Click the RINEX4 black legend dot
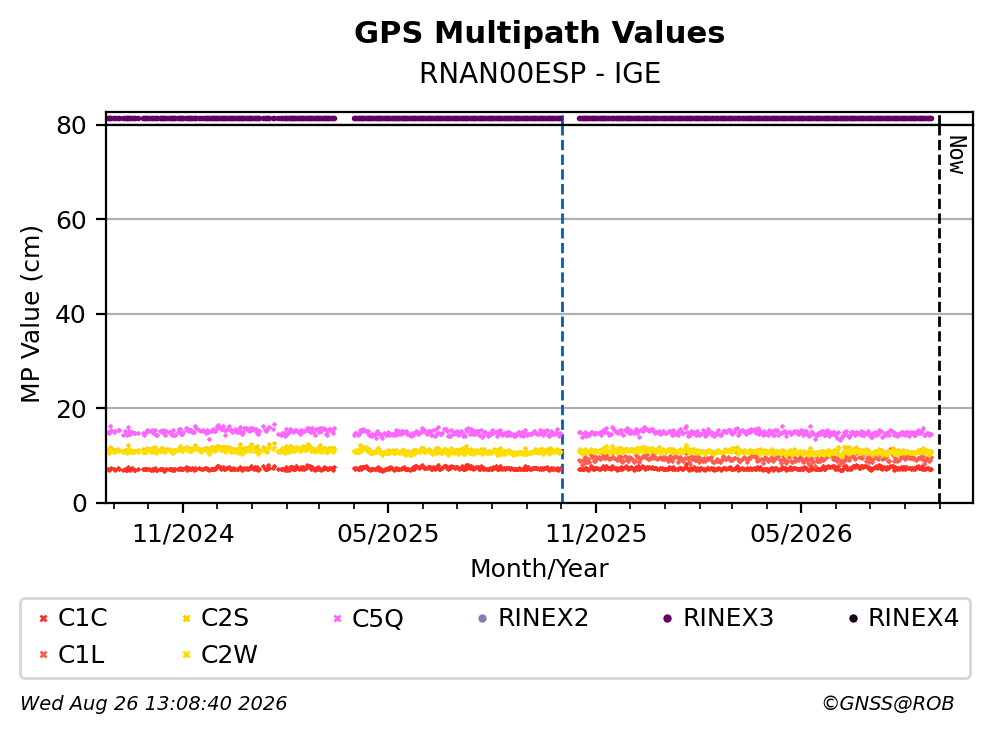The image size is (993, 734). 853,619
